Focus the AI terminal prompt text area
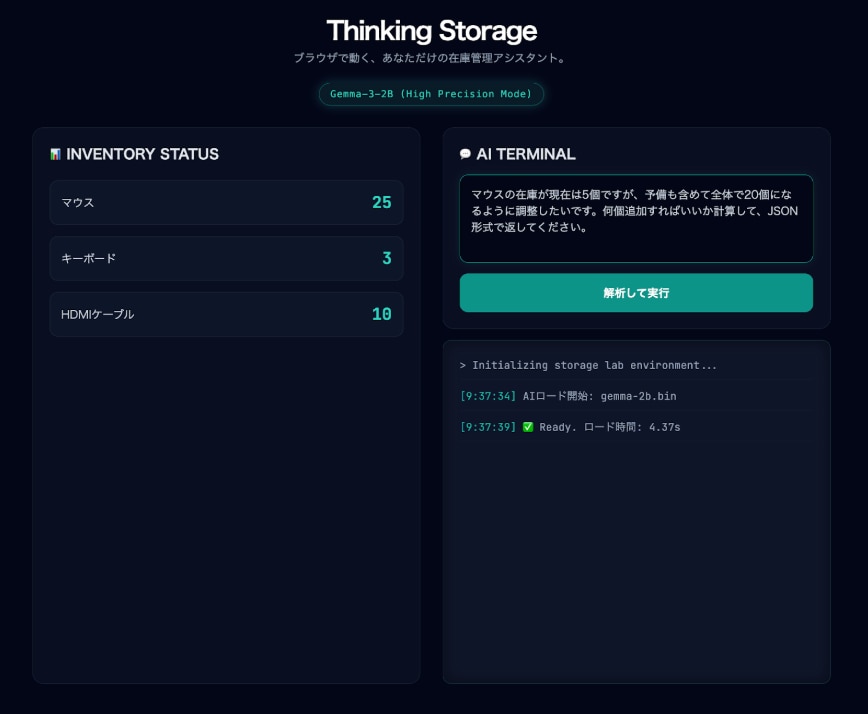The height and width of the screenshot is (714, 868). [636, 219]
